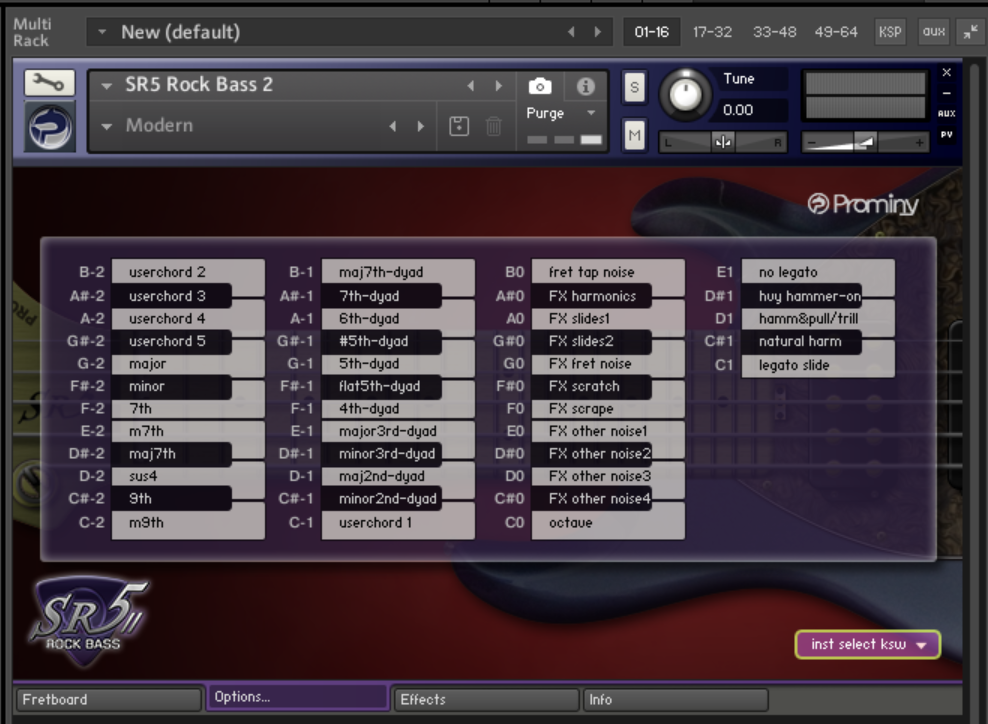Switch to rack page 33-48
The height and width of the screenshot is (724, 988).
point(774,32)
